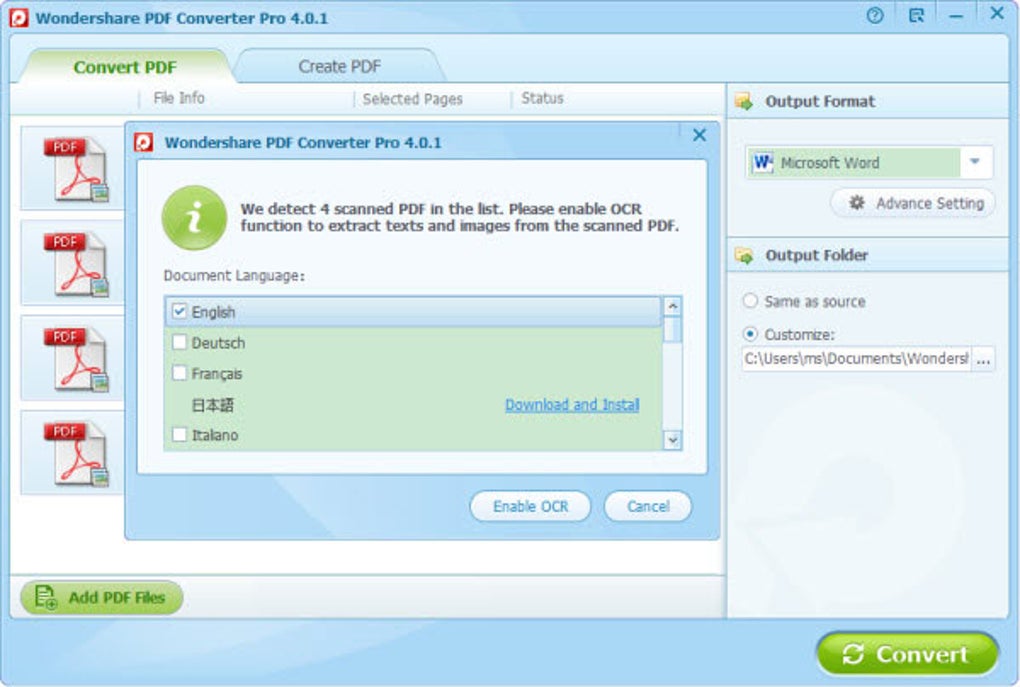Switch to the Convert PDF tab
This screenshot has width=1020, height=687.
125,67
